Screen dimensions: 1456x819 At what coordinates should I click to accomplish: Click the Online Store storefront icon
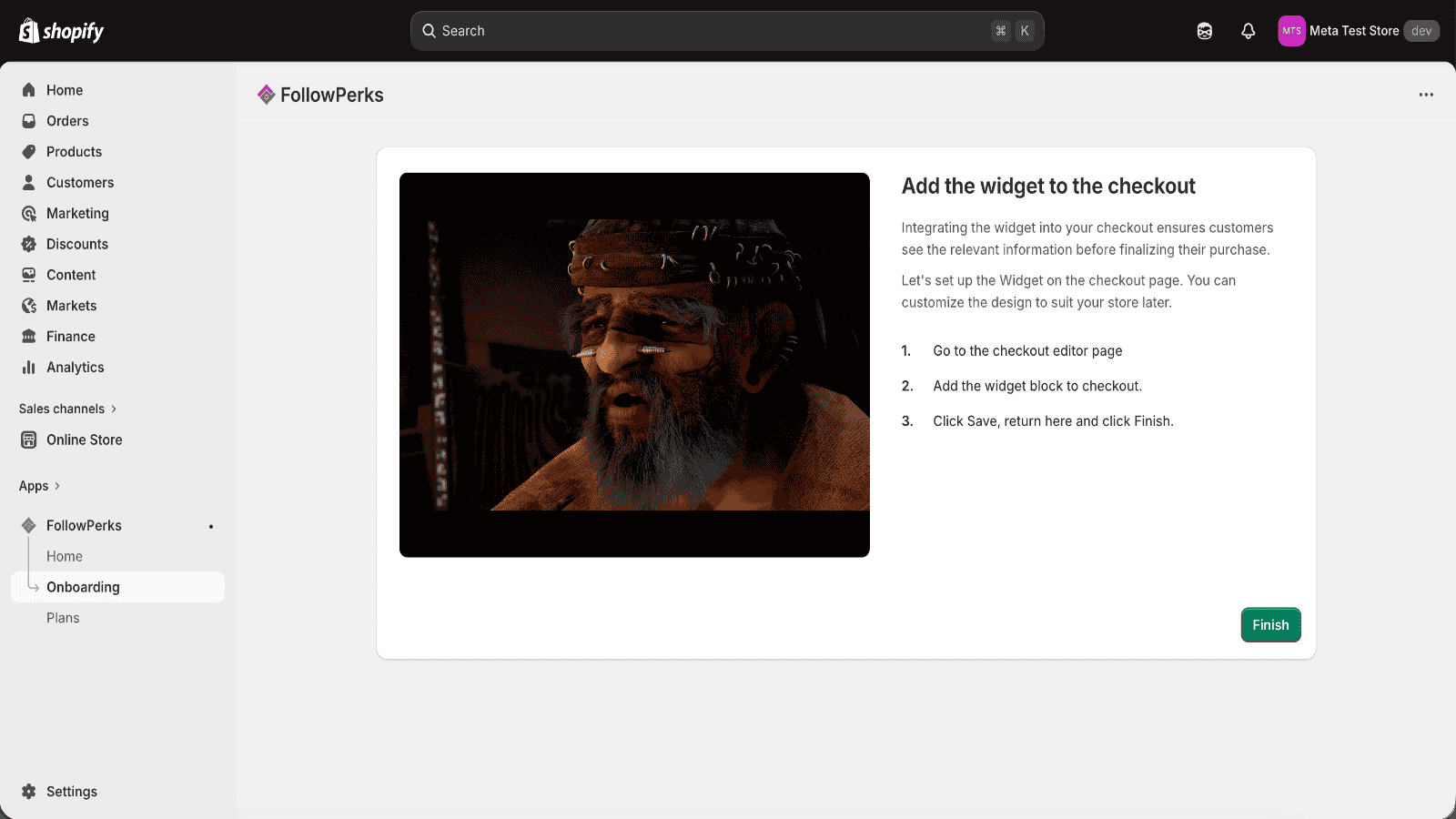[x=29, y=440]
